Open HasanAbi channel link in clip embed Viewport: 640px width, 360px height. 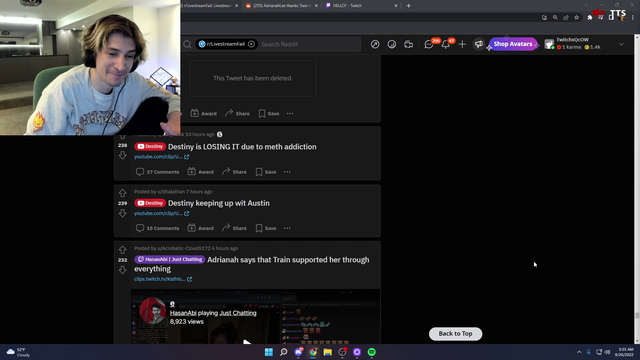[x=183, y=313]
